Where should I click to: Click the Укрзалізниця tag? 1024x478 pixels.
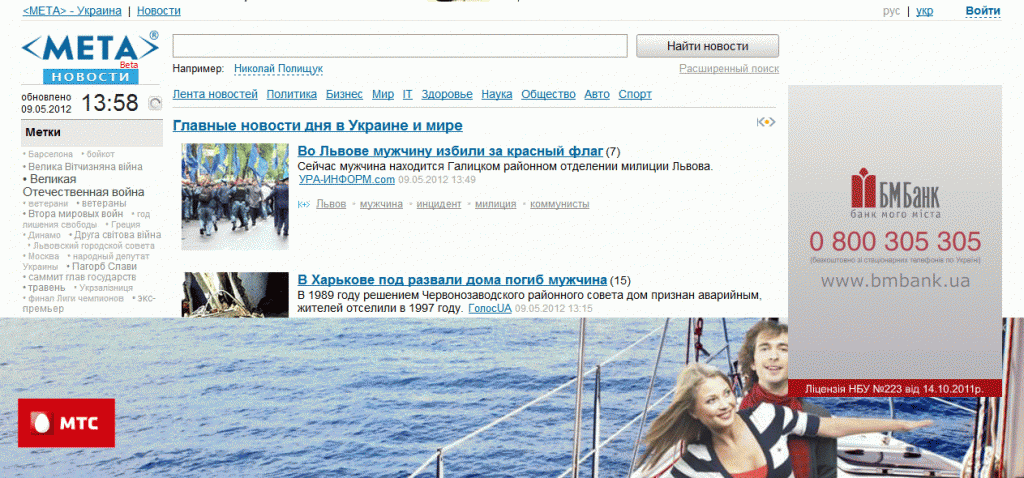(x=106, y=287)
